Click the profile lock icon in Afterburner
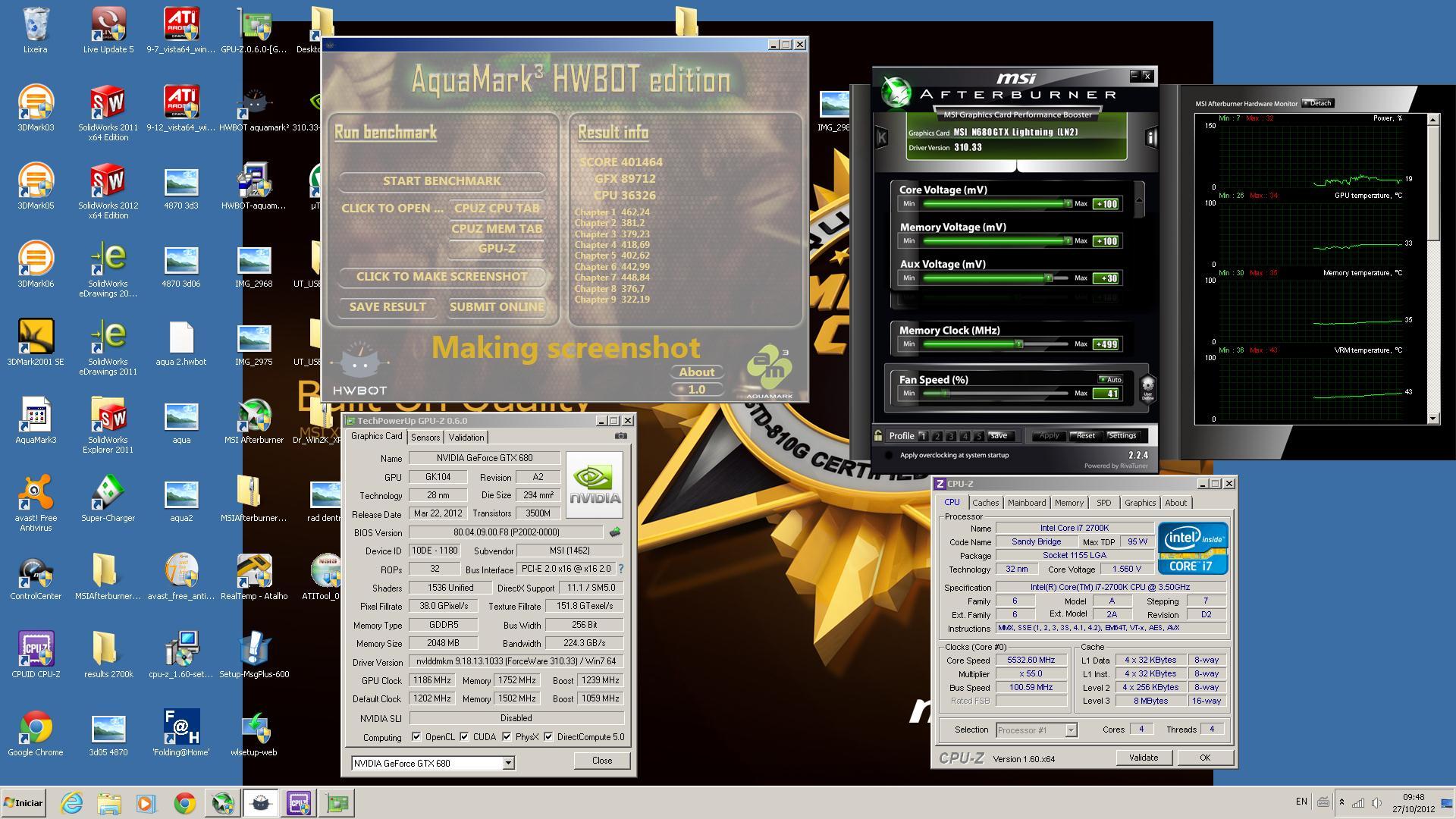The width and height of the screenshot is (1456, 819). (x=878, y=435)
